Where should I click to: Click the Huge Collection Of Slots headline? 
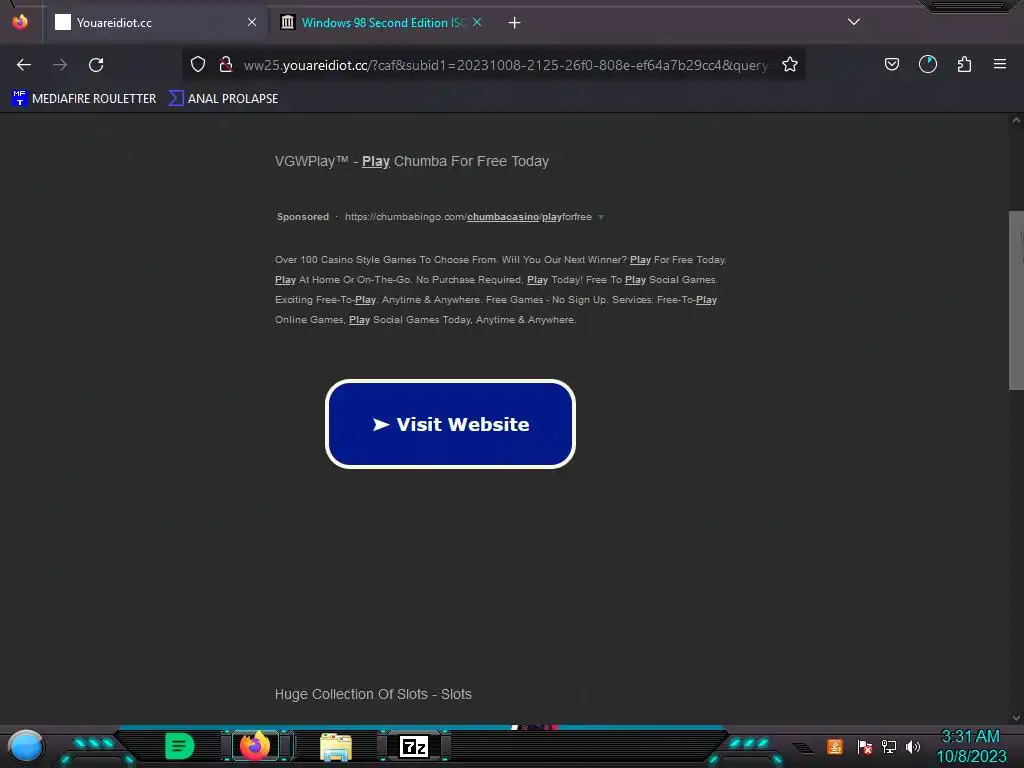373,694
